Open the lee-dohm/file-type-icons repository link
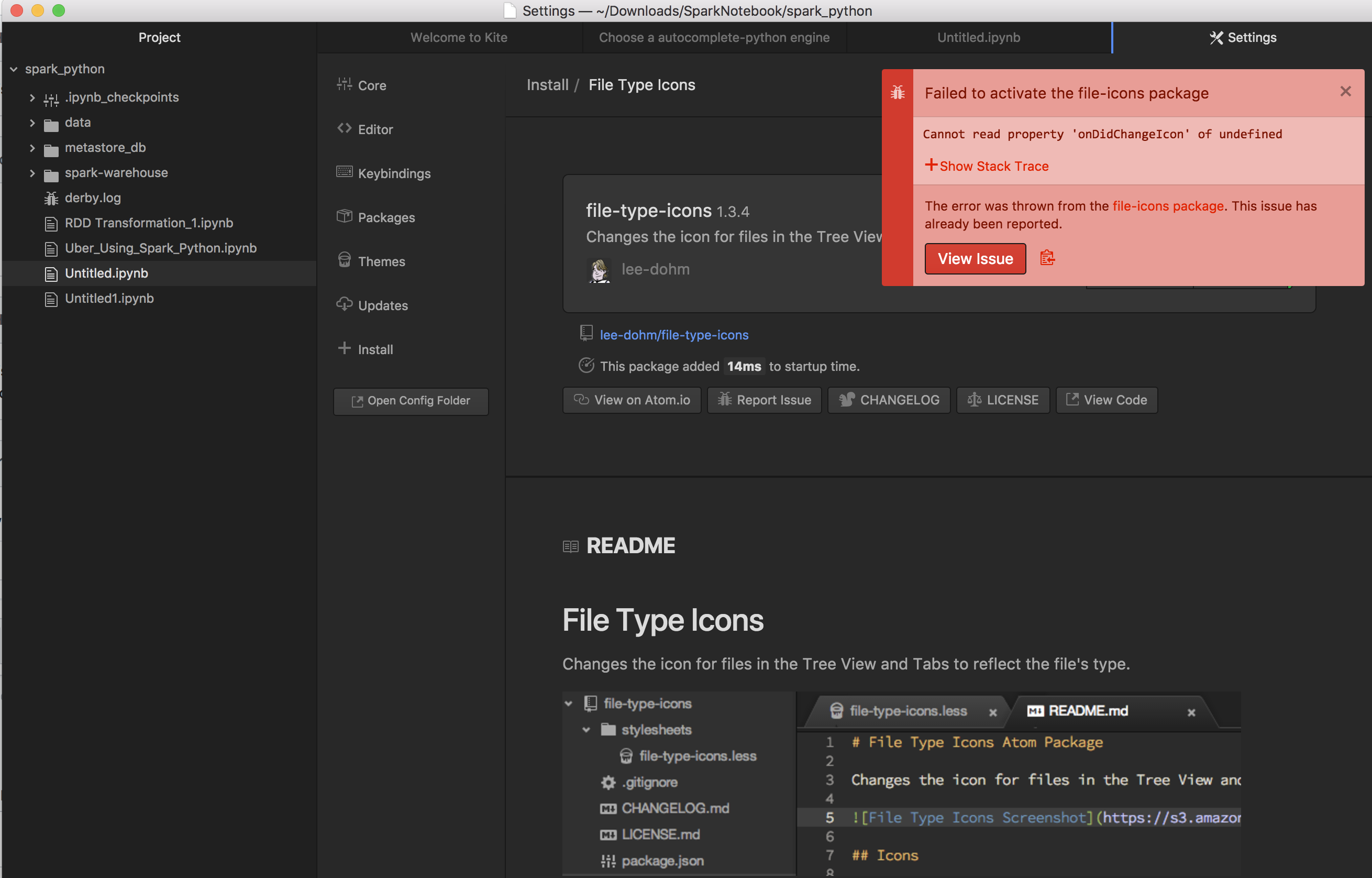This screenshot has width=1372, height=878. click(674, 335)
